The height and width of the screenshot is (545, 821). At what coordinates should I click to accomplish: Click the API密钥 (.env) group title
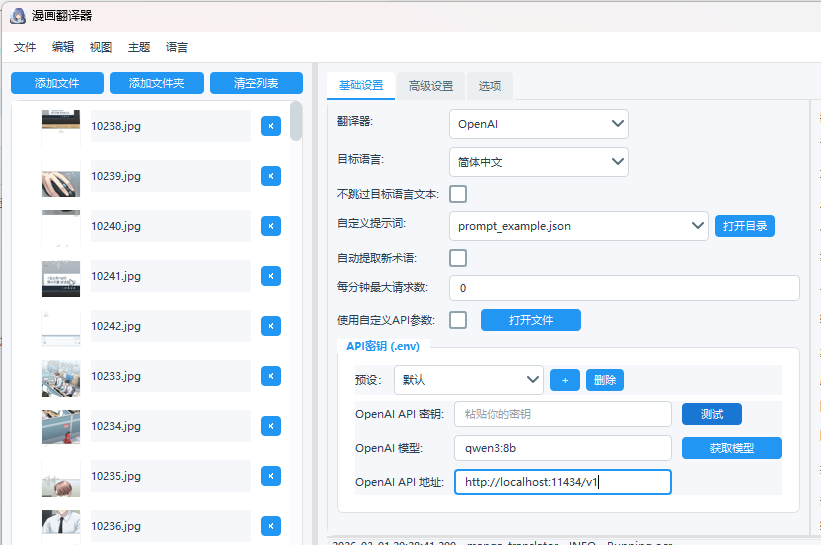(x=383, y=346)
